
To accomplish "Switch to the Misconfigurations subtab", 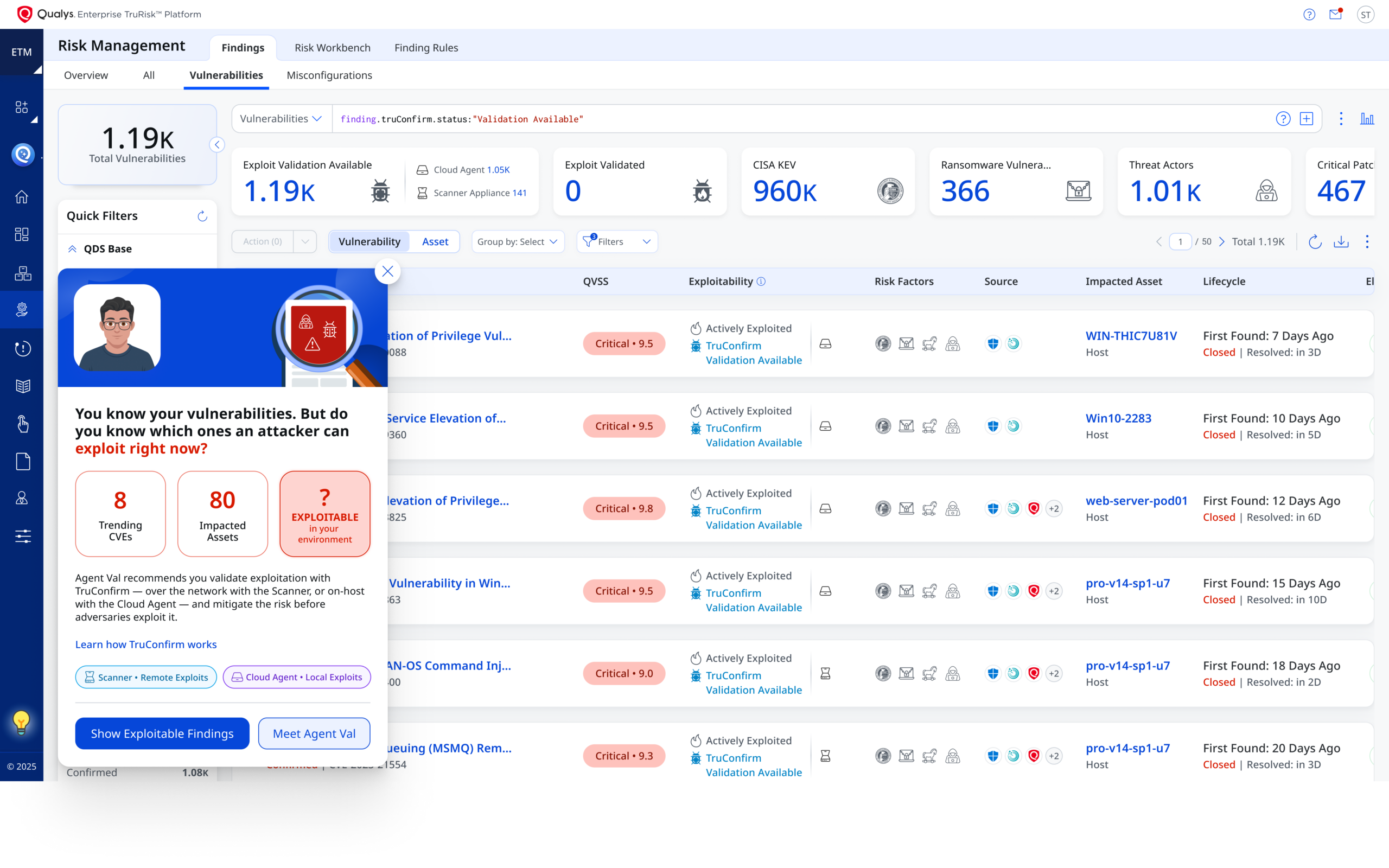I will 329,75.
